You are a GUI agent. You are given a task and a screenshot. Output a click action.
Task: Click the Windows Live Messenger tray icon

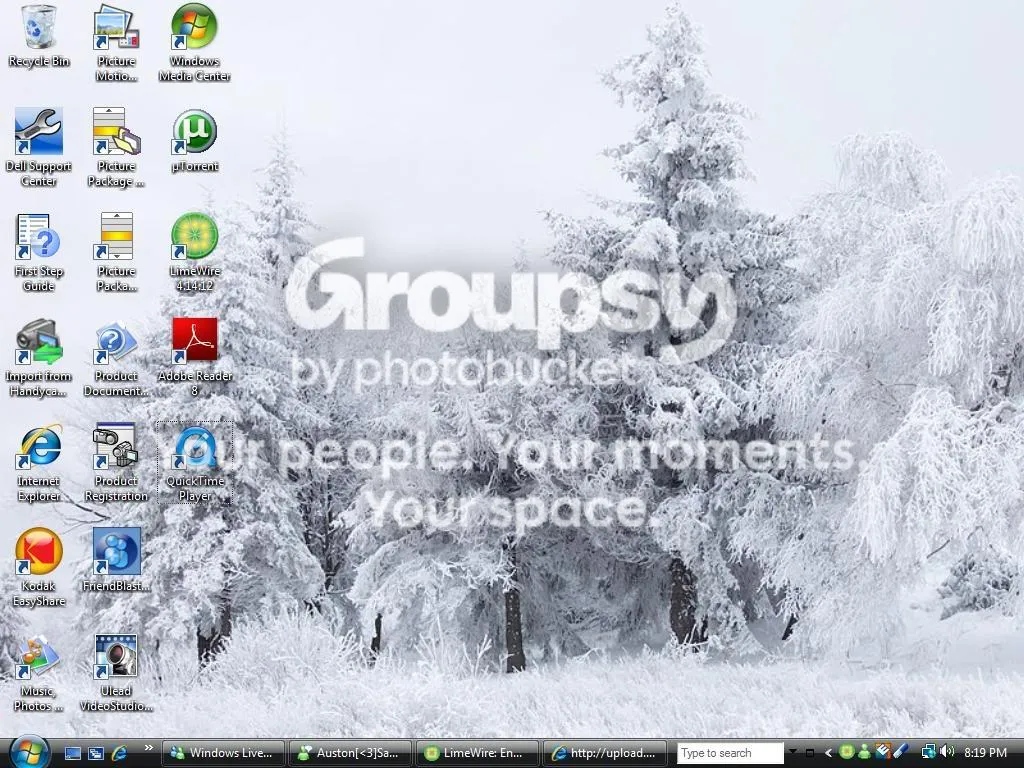click(x=864, y=752)
